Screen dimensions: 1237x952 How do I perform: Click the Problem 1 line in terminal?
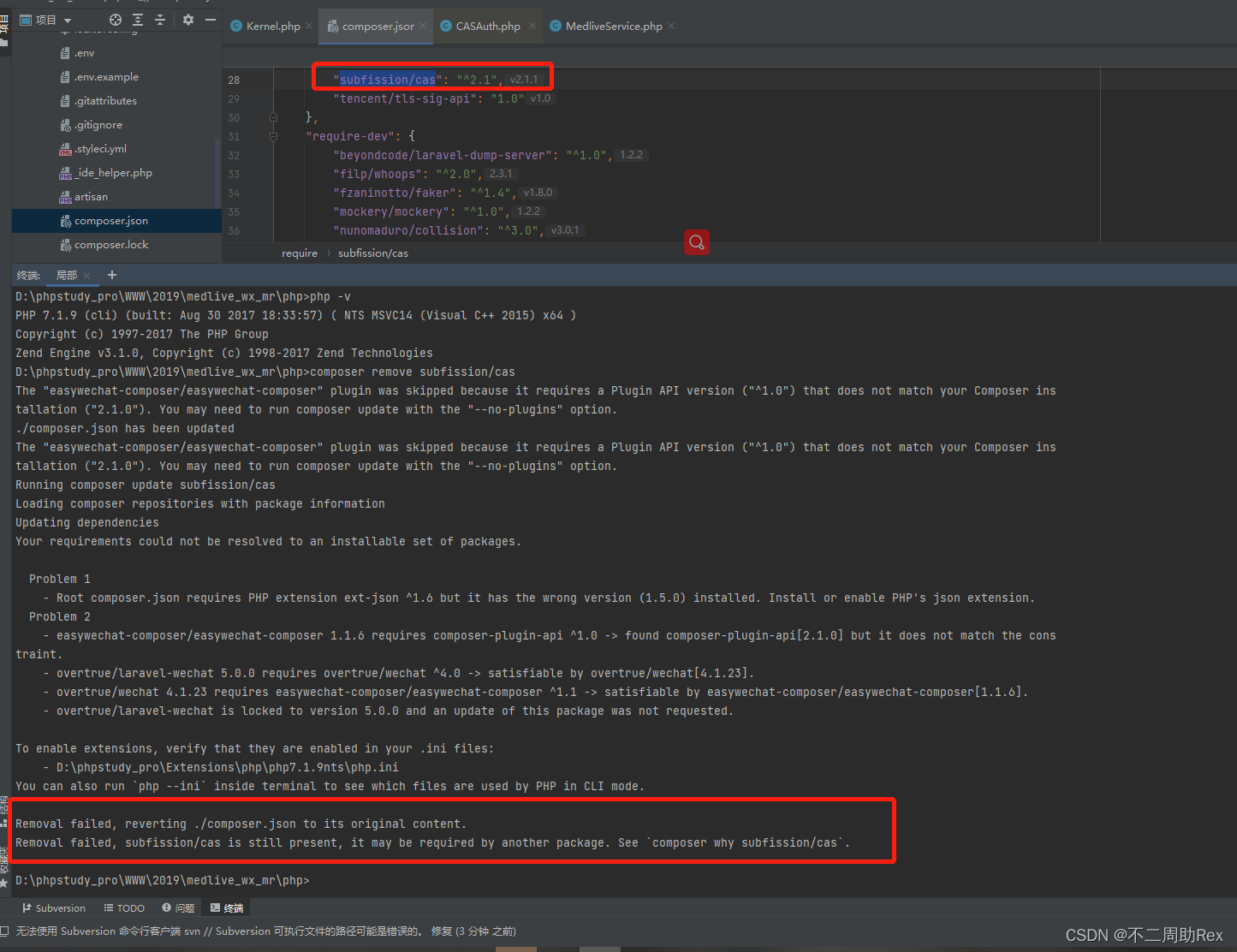tap(60, 579)
